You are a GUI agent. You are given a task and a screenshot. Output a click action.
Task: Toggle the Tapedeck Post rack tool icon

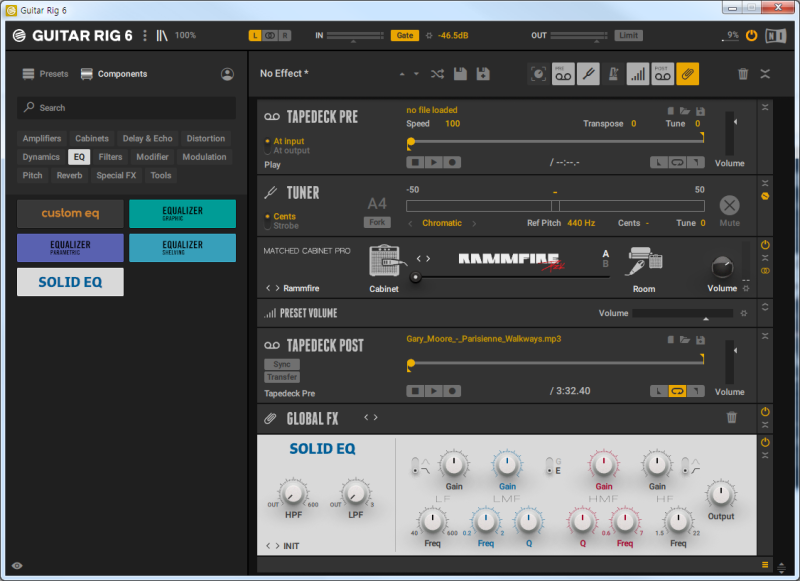[663, 74]
